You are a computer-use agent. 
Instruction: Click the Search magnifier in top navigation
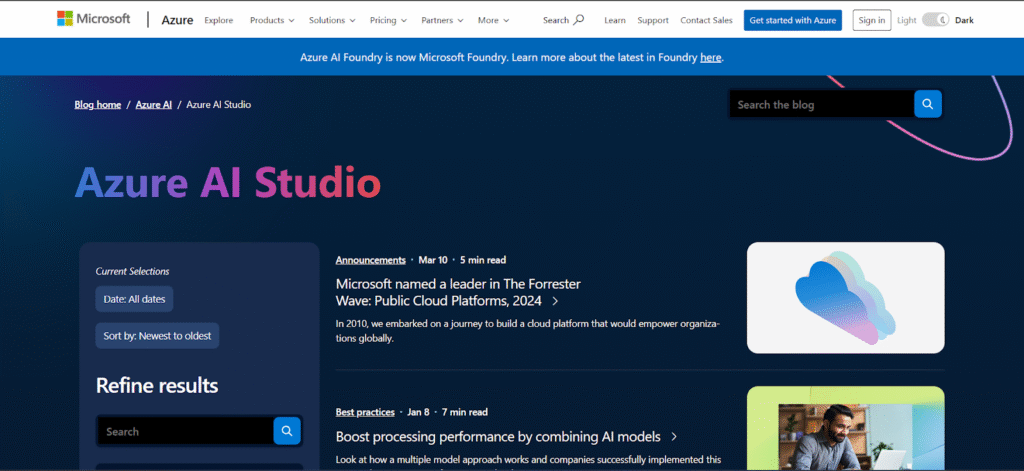click(579, 20)
